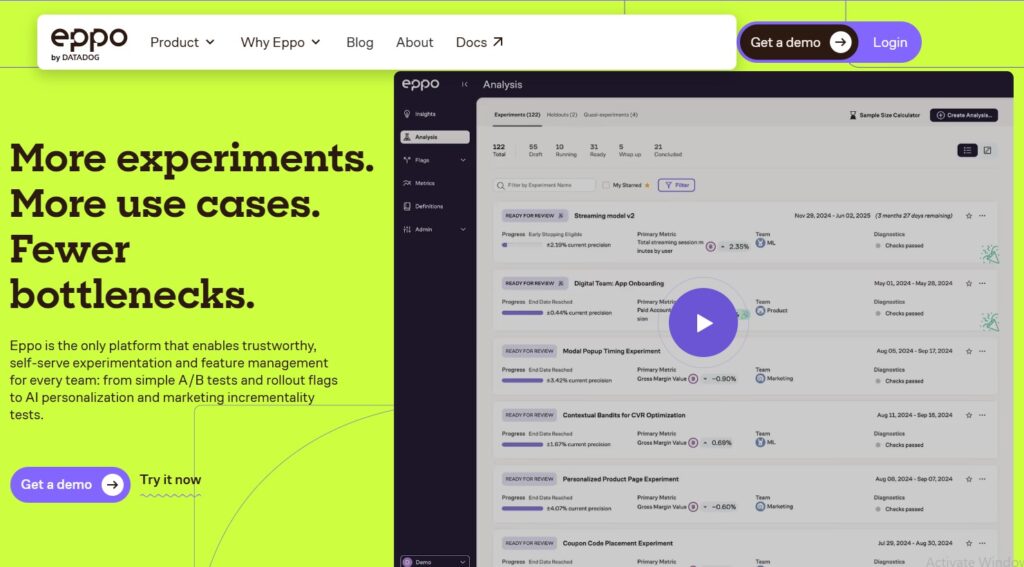Switch to the Quasi-experiments (4) tab
The width and height of the screenshot is (1024, 567).
611,115
